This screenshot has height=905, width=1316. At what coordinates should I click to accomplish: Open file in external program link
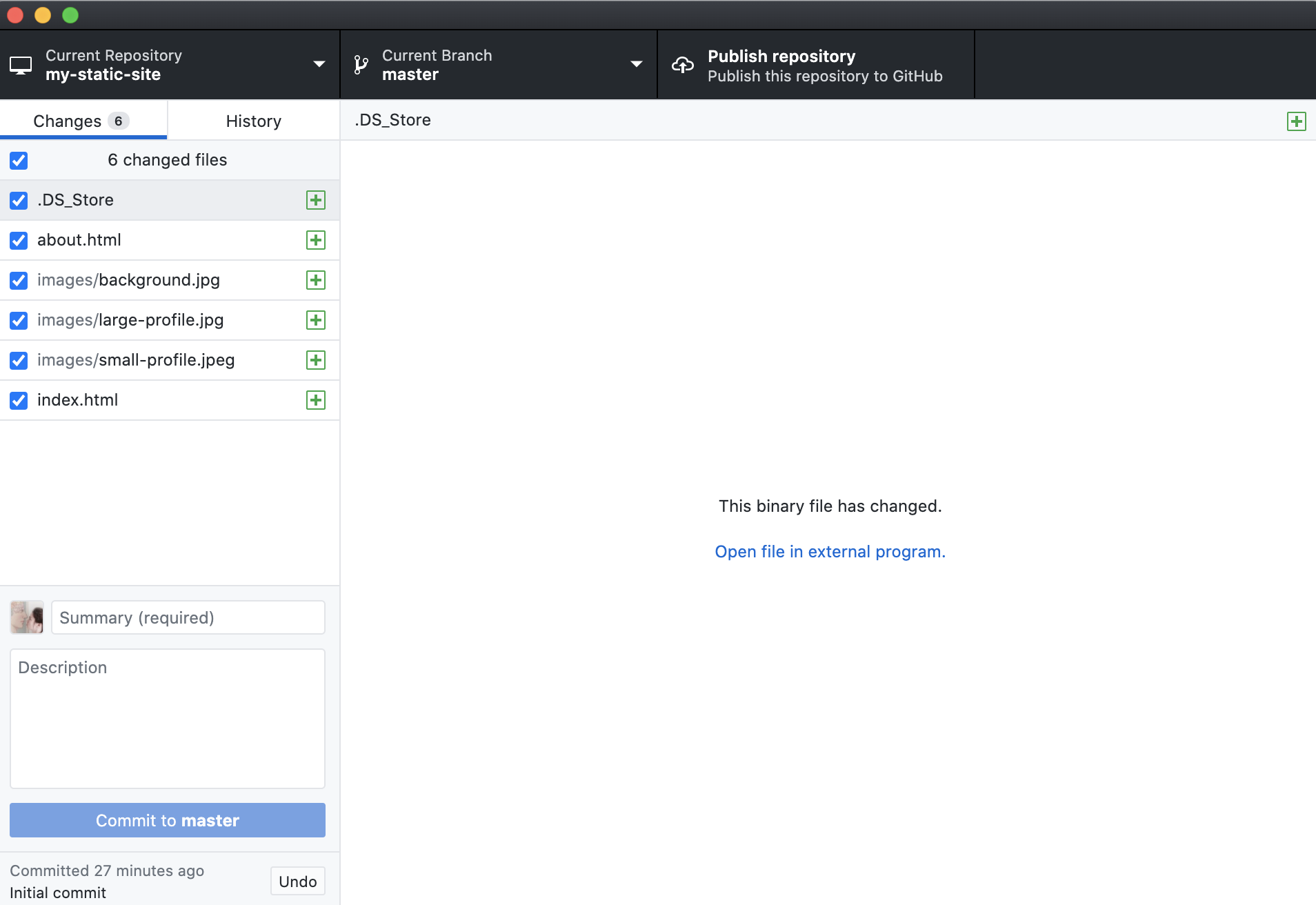(x=830, y=552)
